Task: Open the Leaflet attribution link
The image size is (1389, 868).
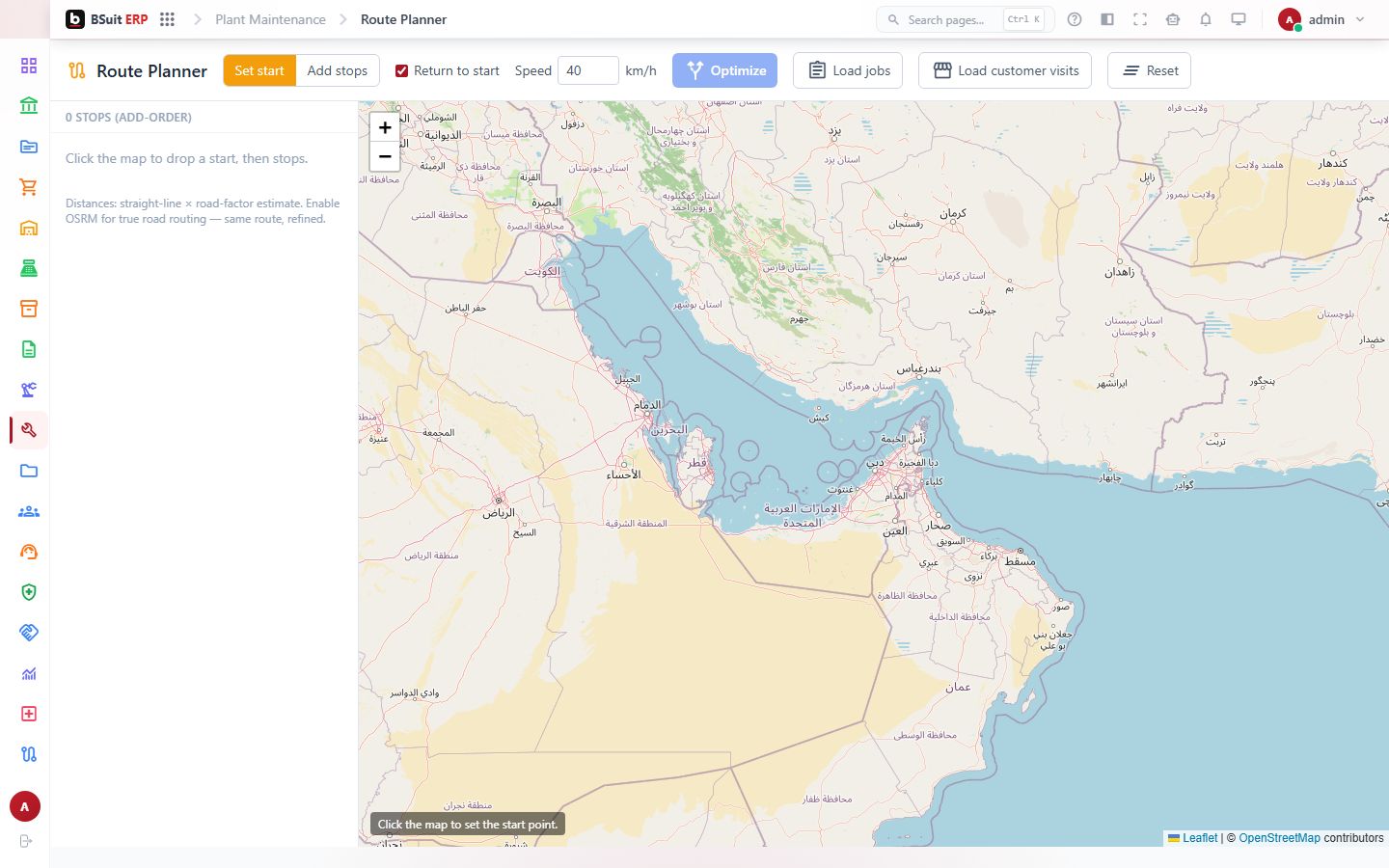Action: click(x=1193, y=838)
